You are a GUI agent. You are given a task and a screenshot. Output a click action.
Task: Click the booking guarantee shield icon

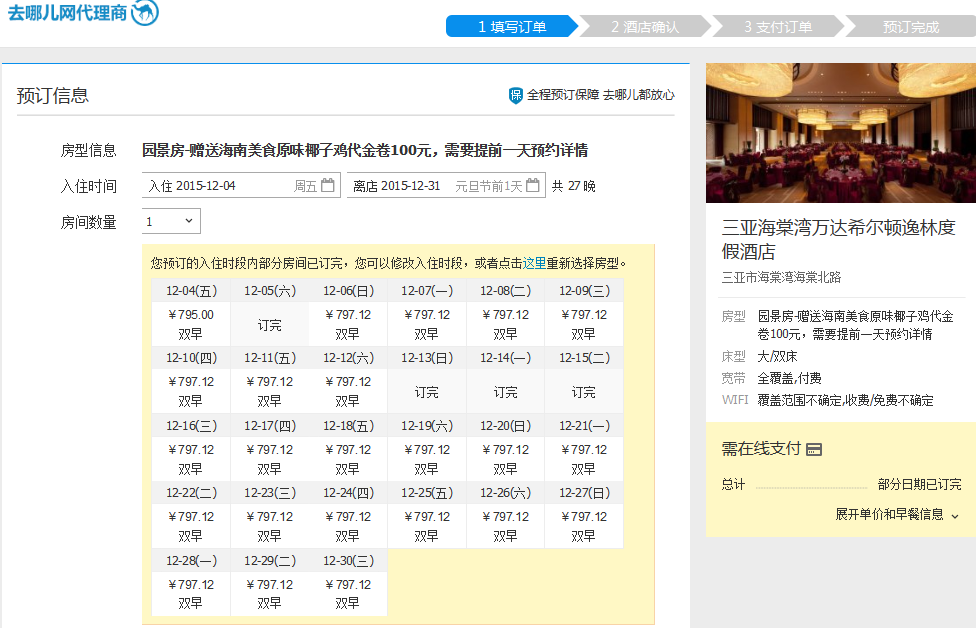(516, 95)
